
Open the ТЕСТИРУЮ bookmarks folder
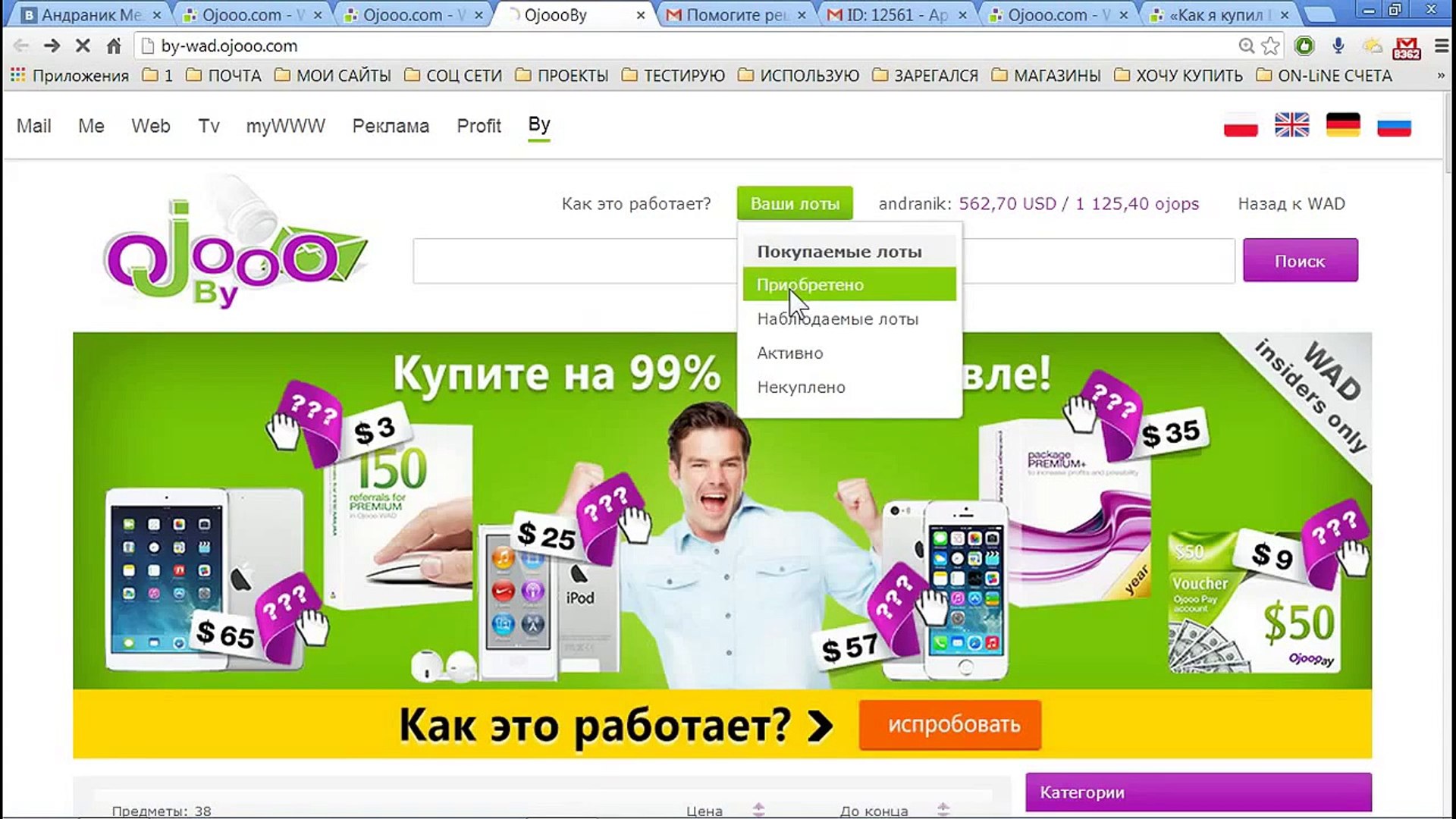pyautogui.click(x=673, y=76)
